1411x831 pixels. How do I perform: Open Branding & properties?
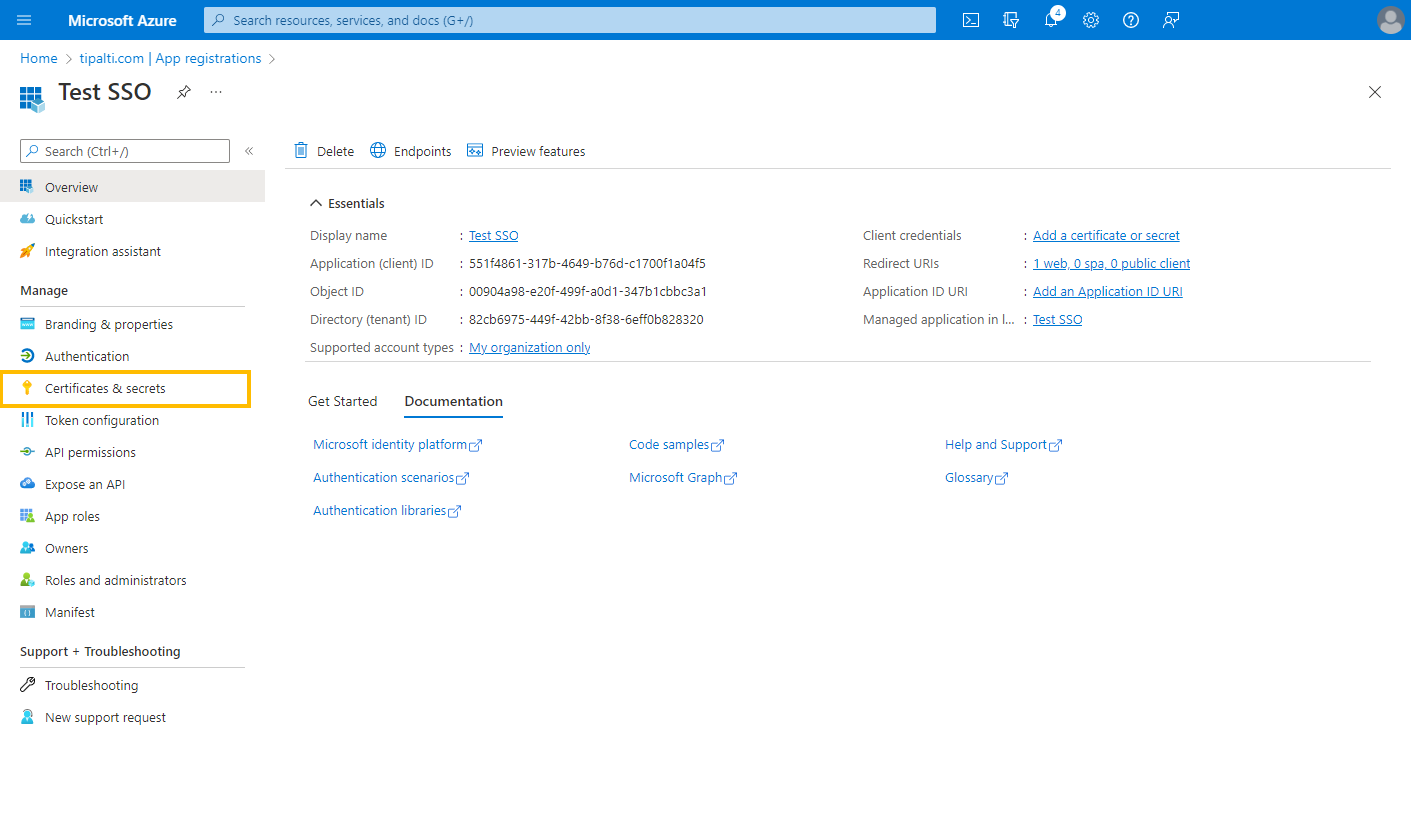(109, 324)
